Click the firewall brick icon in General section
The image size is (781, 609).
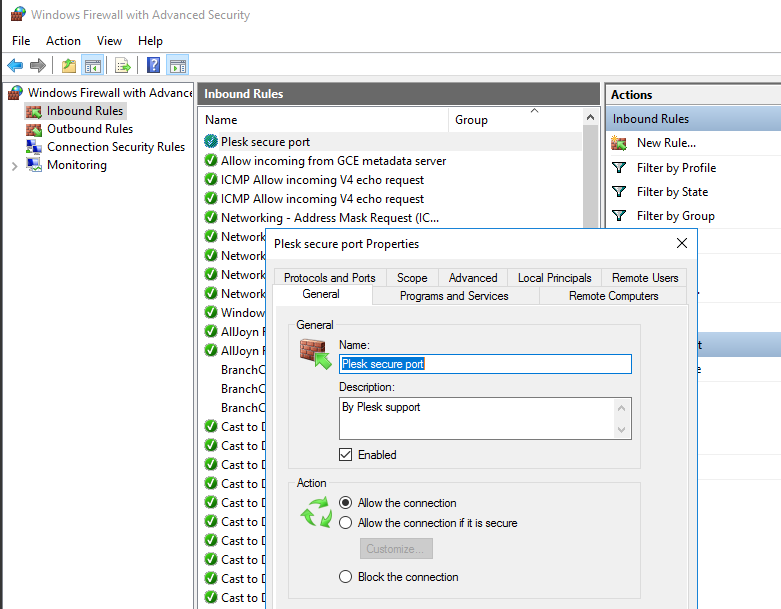315,354
